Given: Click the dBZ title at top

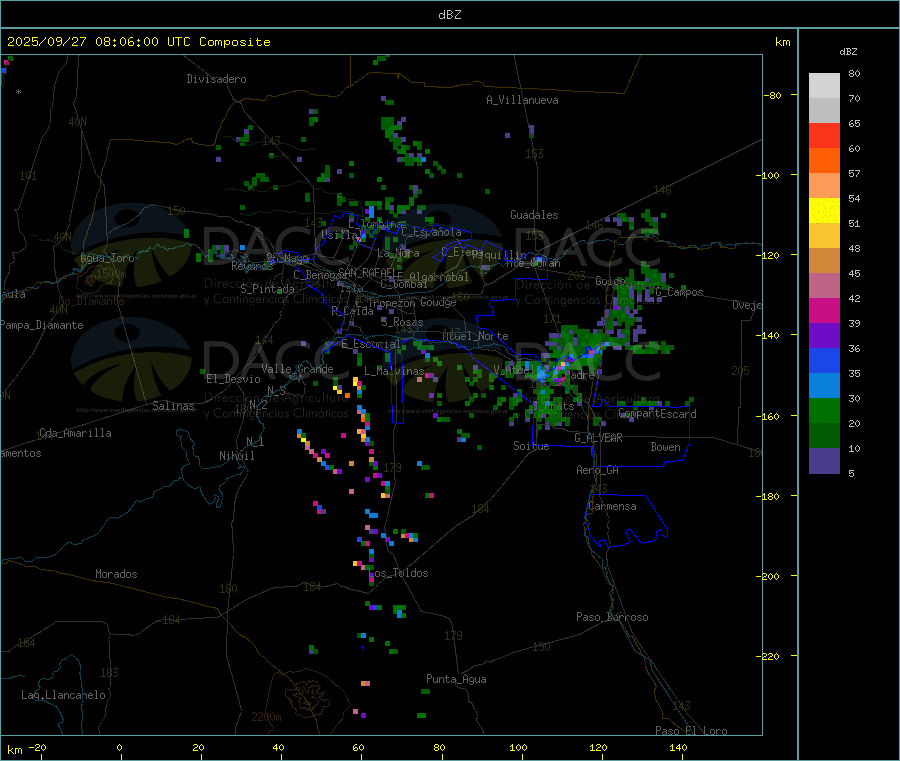Looking at the screenshot, I should (449, 15).
